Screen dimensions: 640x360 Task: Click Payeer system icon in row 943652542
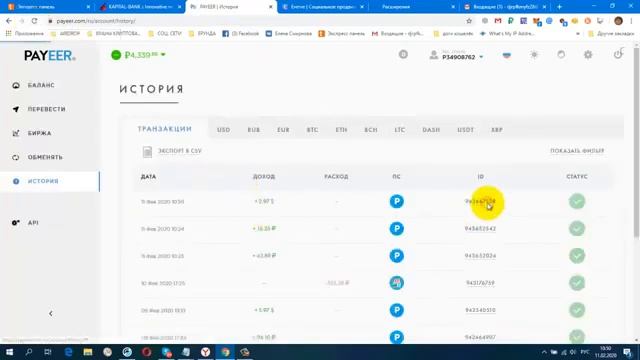396,229
